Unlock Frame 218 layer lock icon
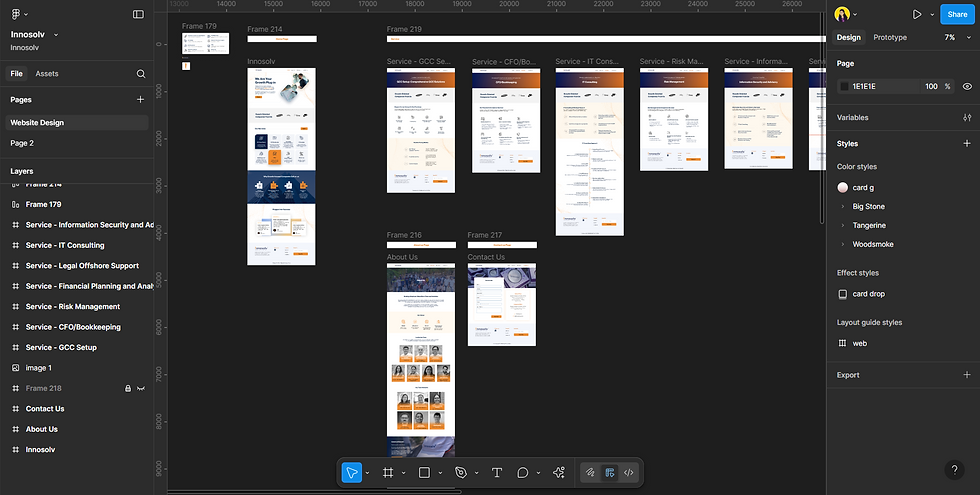 pyautogui.click(x=128, y=388)
